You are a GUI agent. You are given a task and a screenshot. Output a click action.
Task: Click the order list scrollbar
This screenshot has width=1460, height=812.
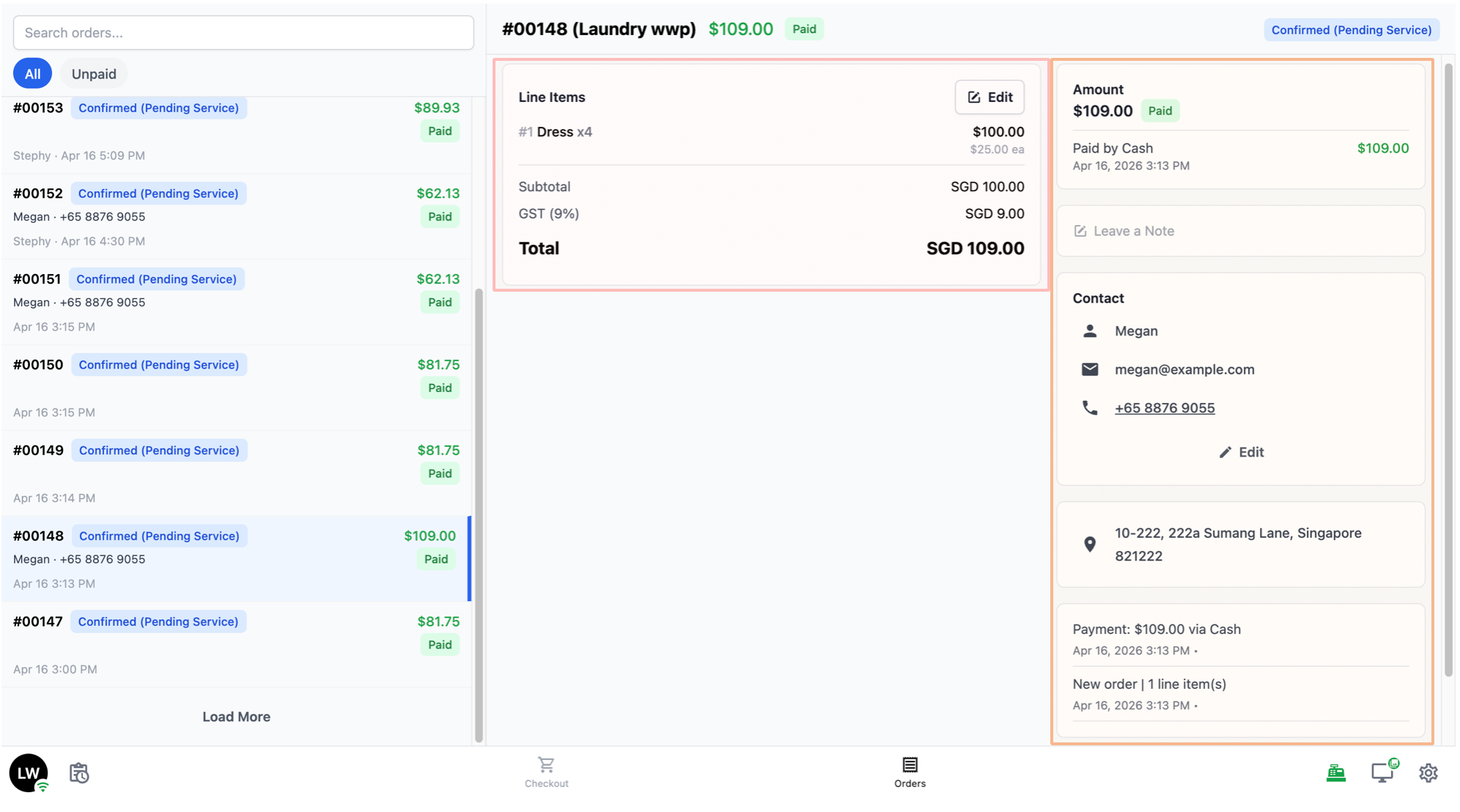[479, 513]
